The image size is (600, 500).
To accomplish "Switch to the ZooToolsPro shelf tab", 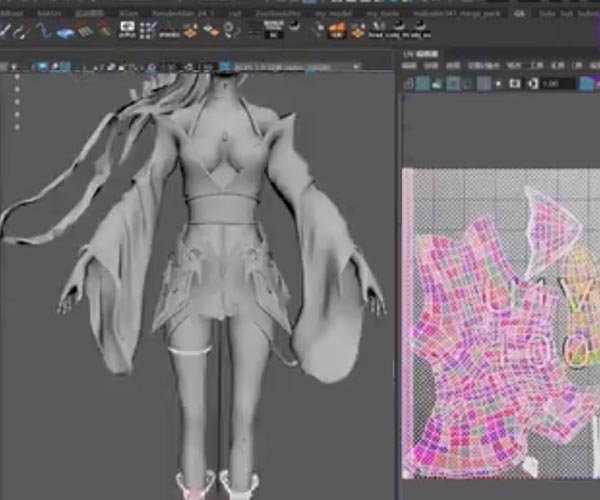I will point(281,13).
